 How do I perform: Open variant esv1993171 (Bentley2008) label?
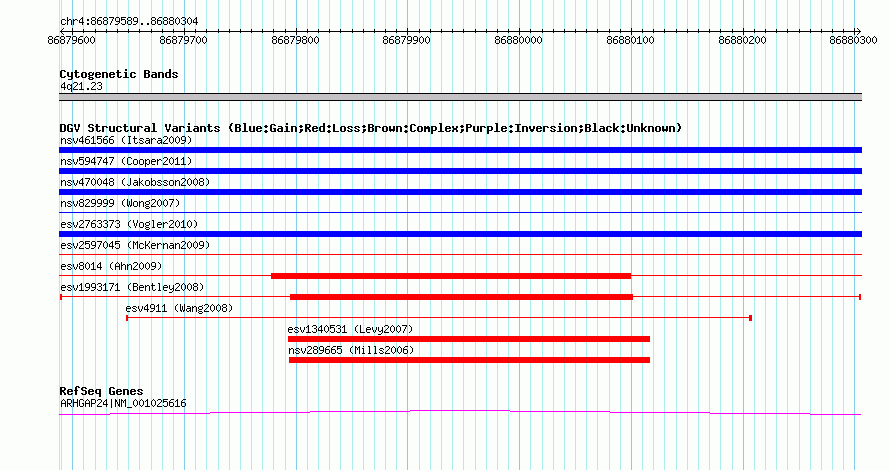tap(132, 287)
